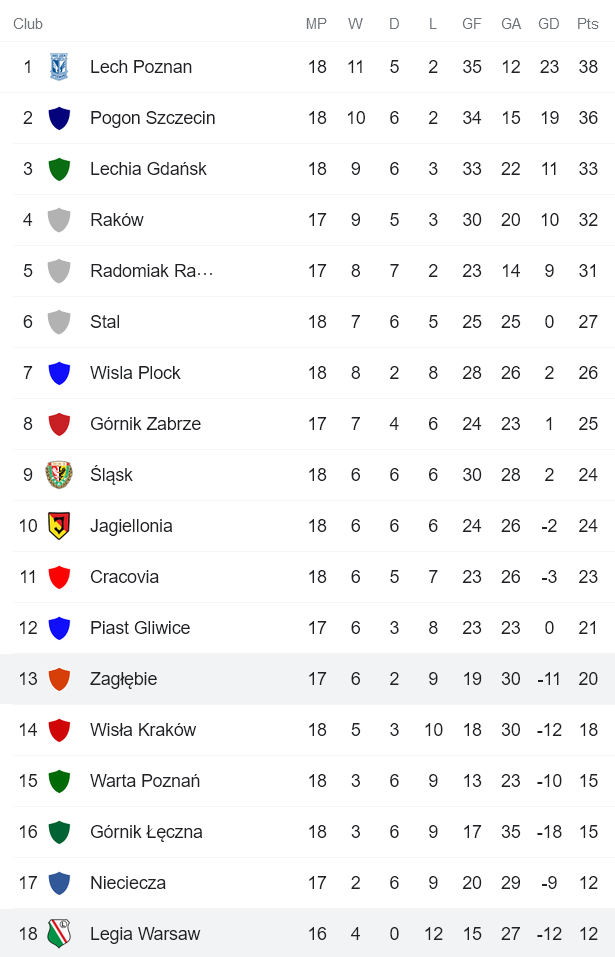
Task: Click the Górnik Zabrze badge
Action: click(x=59, y=424)
